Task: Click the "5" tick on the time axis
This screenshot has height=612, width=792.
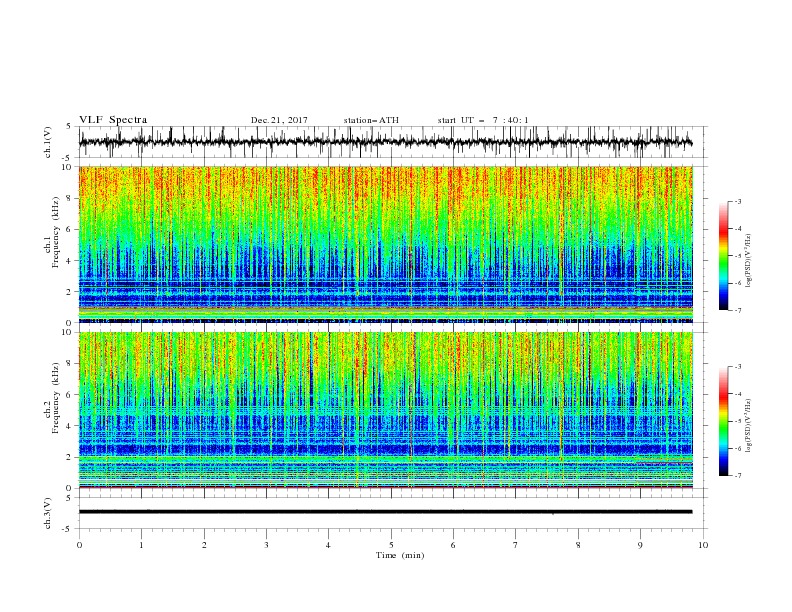Action: (391, 545)
